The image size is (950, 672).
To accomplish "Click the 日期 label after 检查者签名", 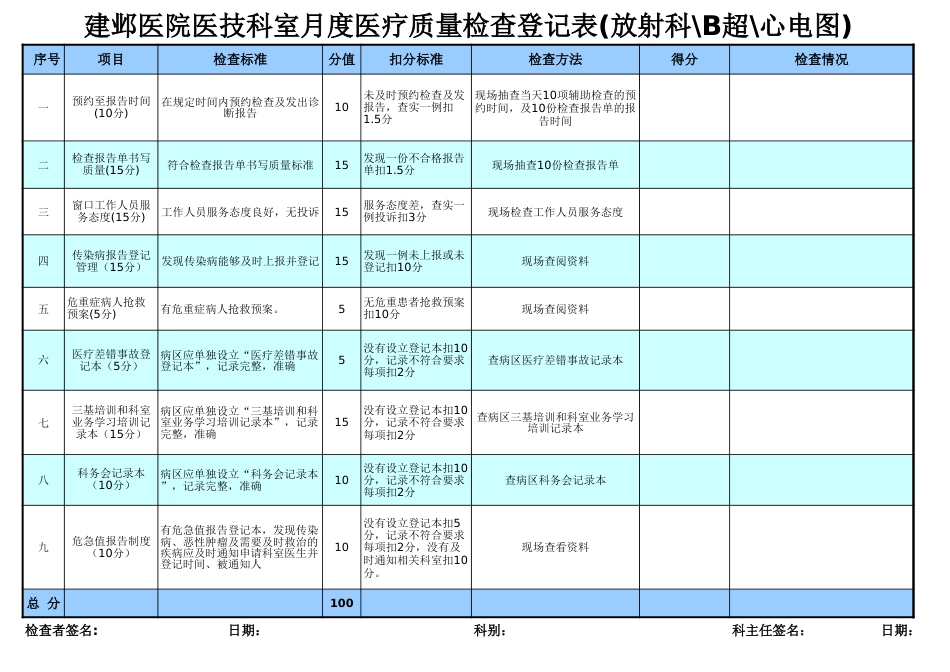I will tap(245, 631).
